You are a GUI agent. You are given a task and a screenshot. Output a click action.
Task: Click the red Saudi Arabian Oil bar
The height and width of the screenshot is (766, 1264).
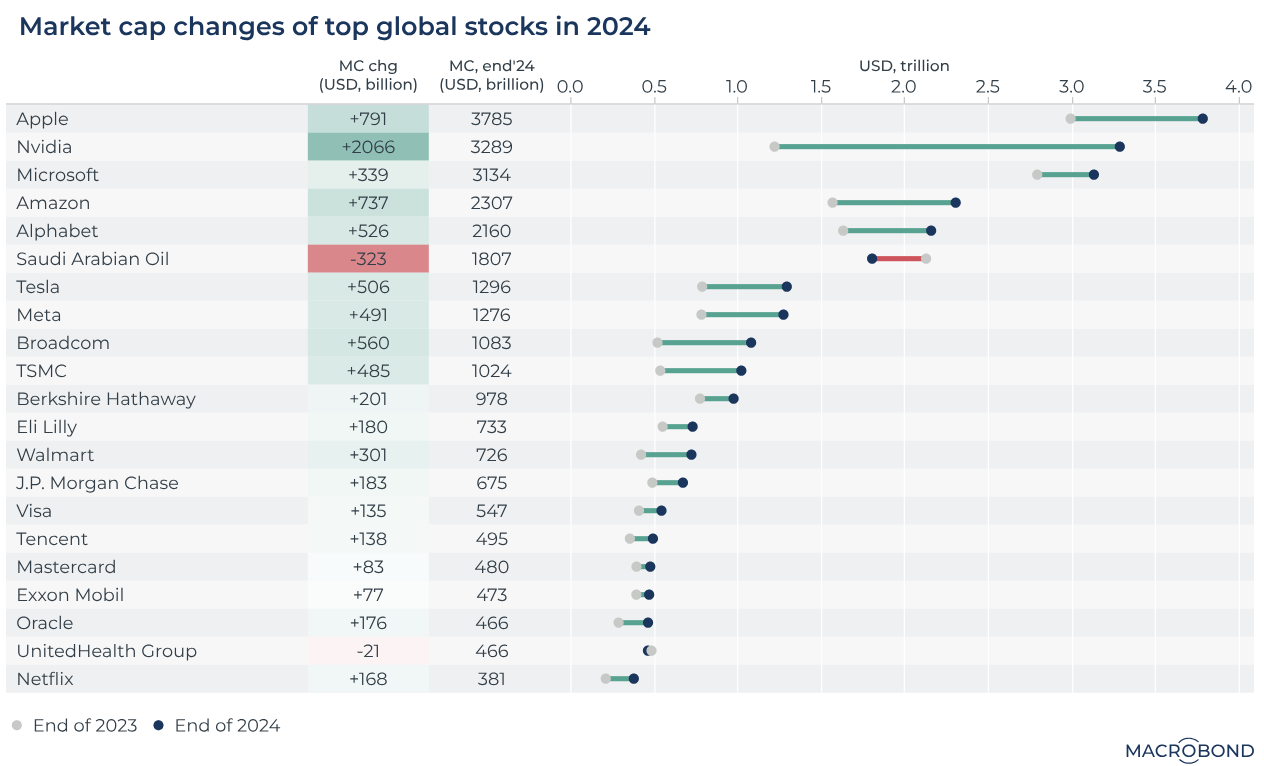pyautogui.click(x=899, y=259)
